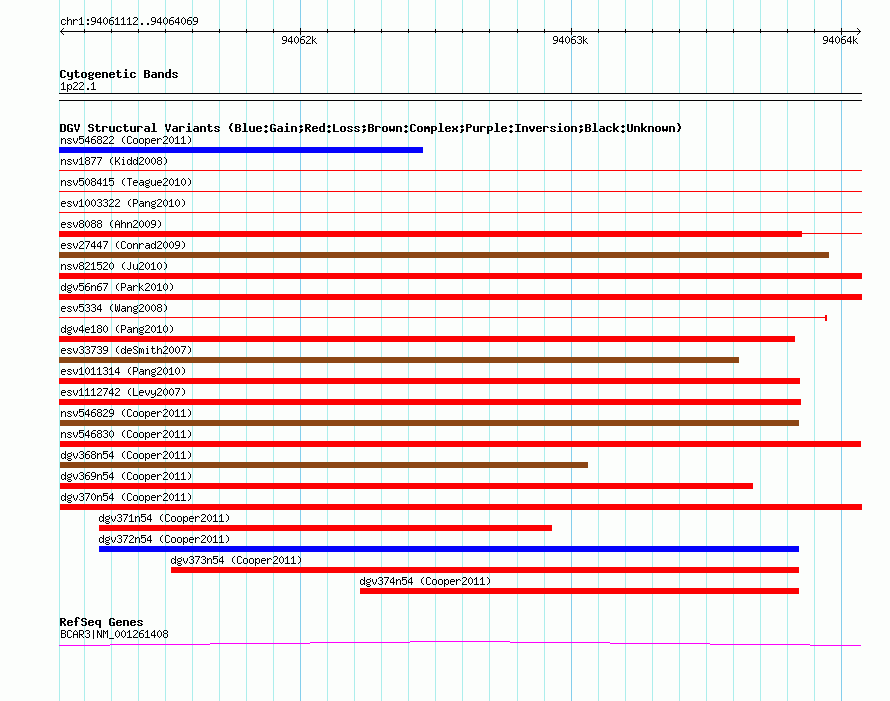Click the esv27447 brown complex bar
The width and height of the screenshot is (890, 701).
point(444,255)
